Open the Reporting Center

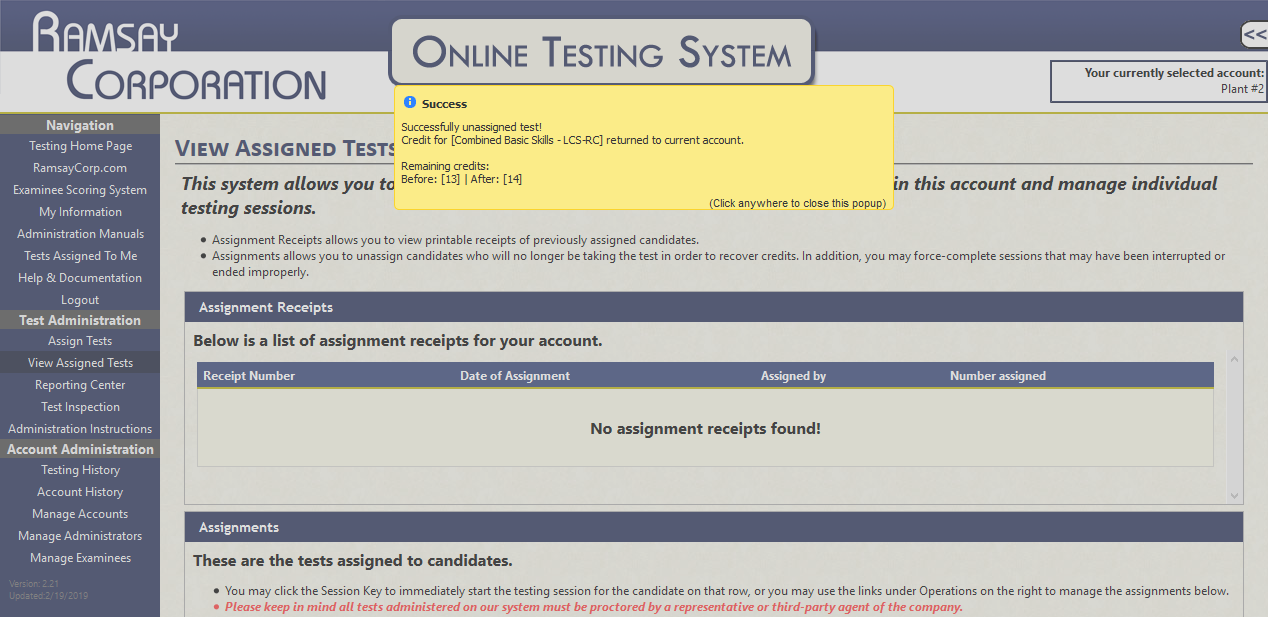[x=80, y=385]
